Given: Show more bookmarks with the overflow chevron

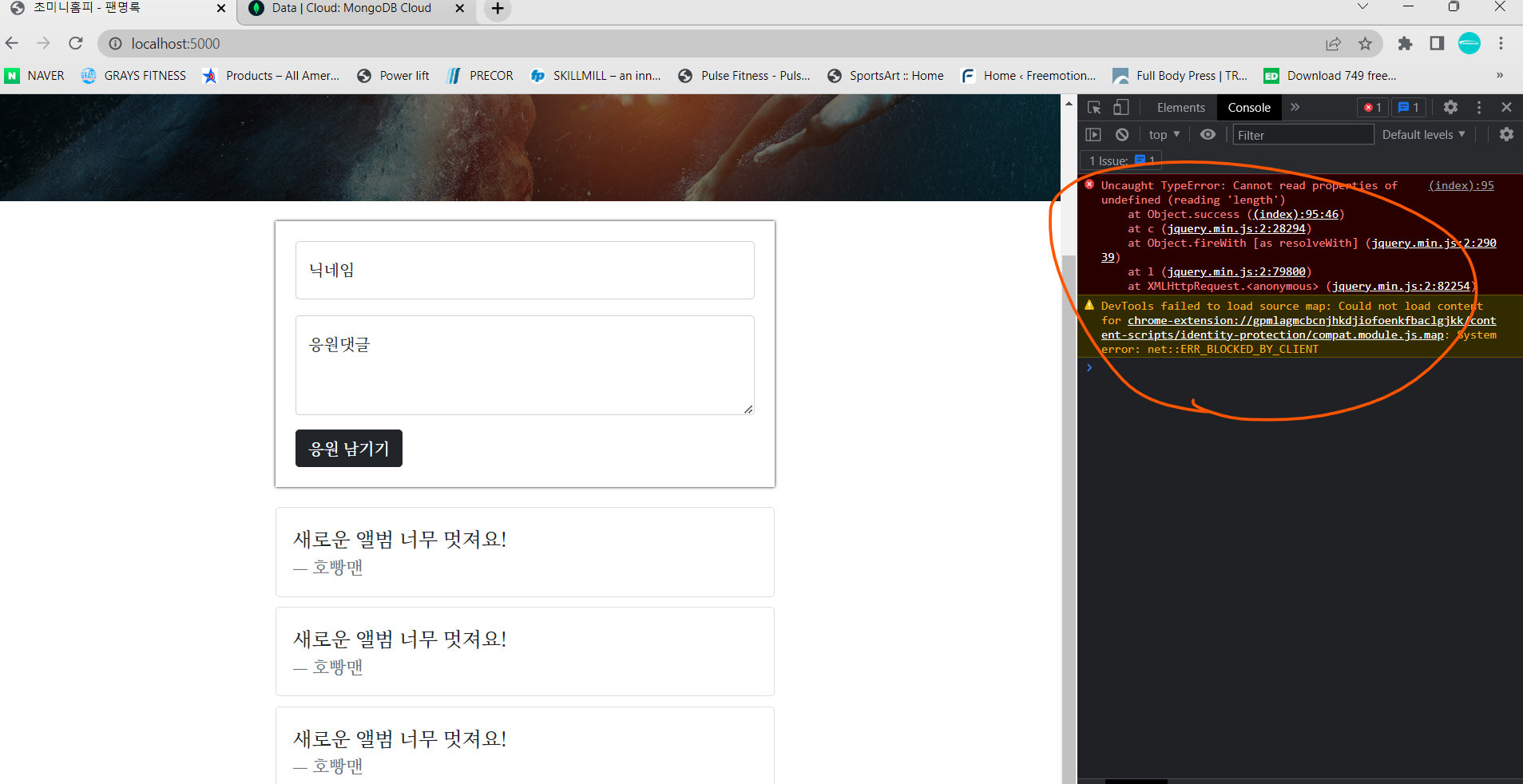Looking at the screenshot, I should (1500, 76).
